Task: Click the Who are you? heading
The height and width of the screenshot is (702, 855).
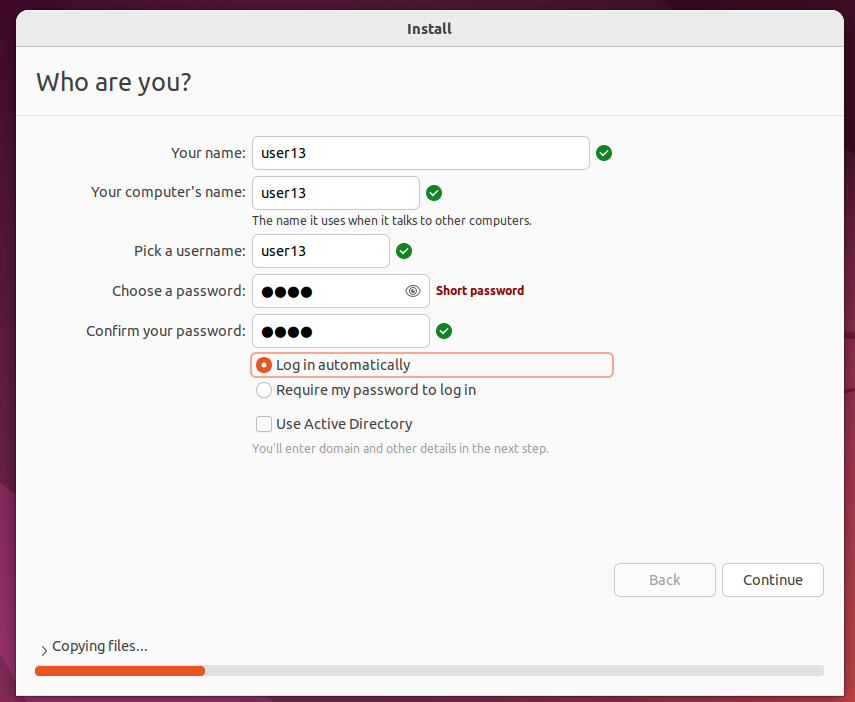Action: [x=114, y=82]
